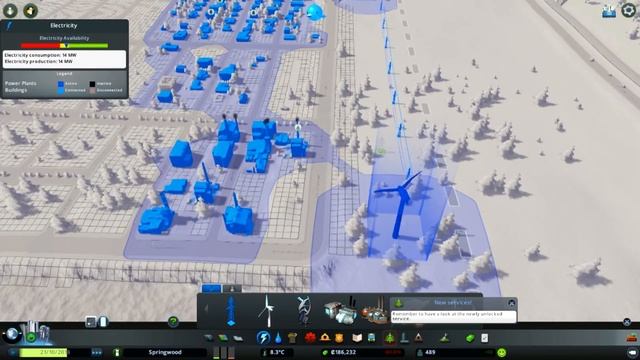The image size is (640, 360).
Task: Click the city balance €186,232
Action: 343,352
